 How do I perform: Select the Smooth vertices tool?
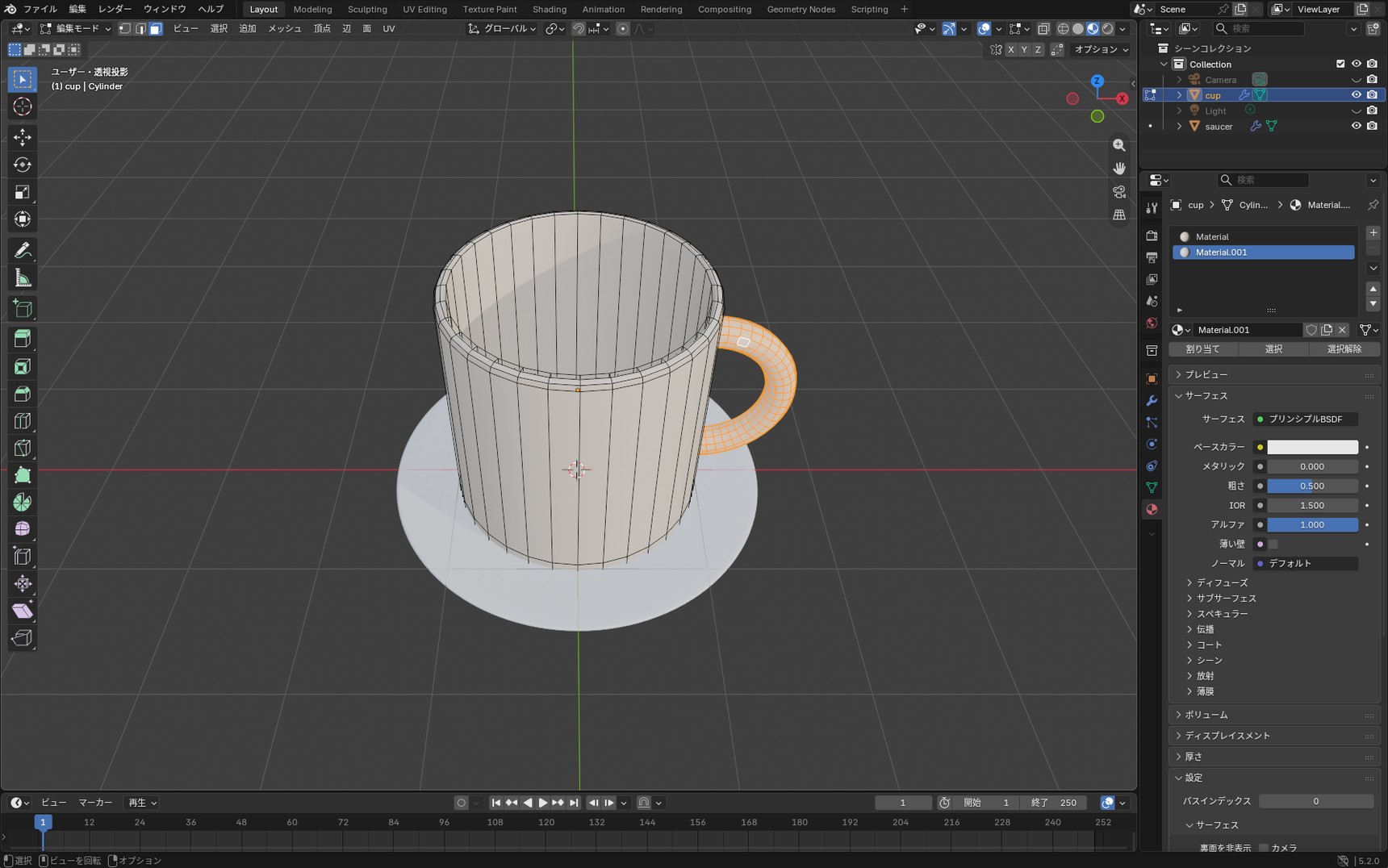(23, 529)
